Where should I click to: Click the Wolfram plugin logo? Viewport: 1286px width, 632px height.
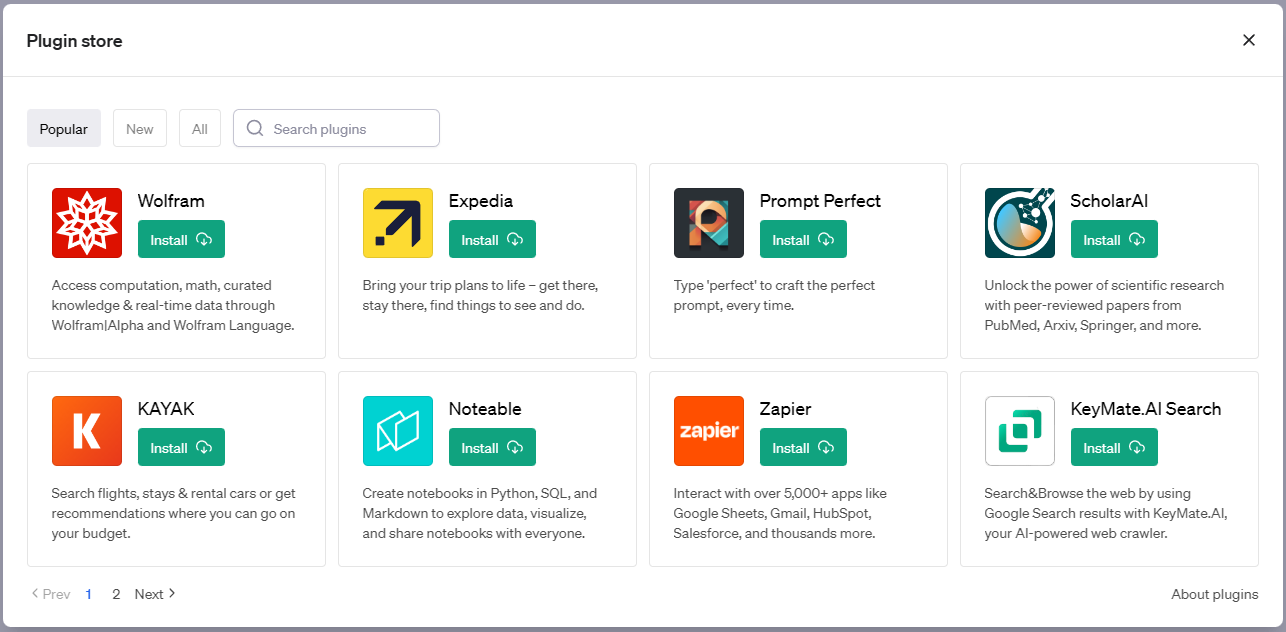[x=87, y=223]
